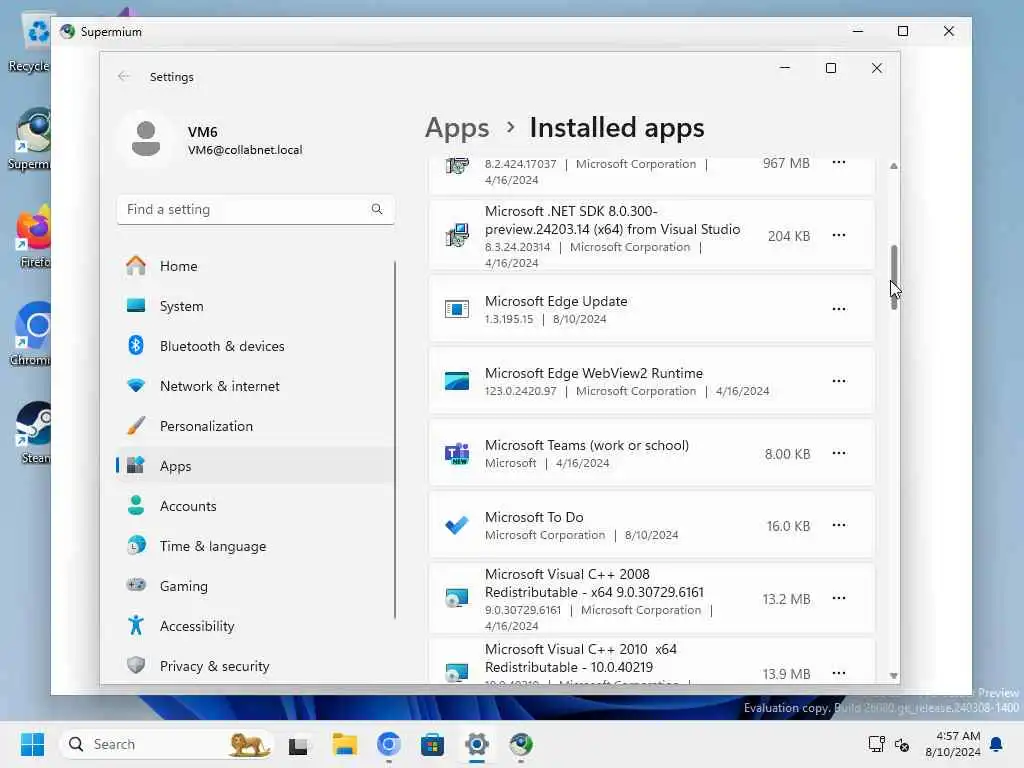Click Microsoft Teams app icon
The image size is (1024, 768).
457,453
